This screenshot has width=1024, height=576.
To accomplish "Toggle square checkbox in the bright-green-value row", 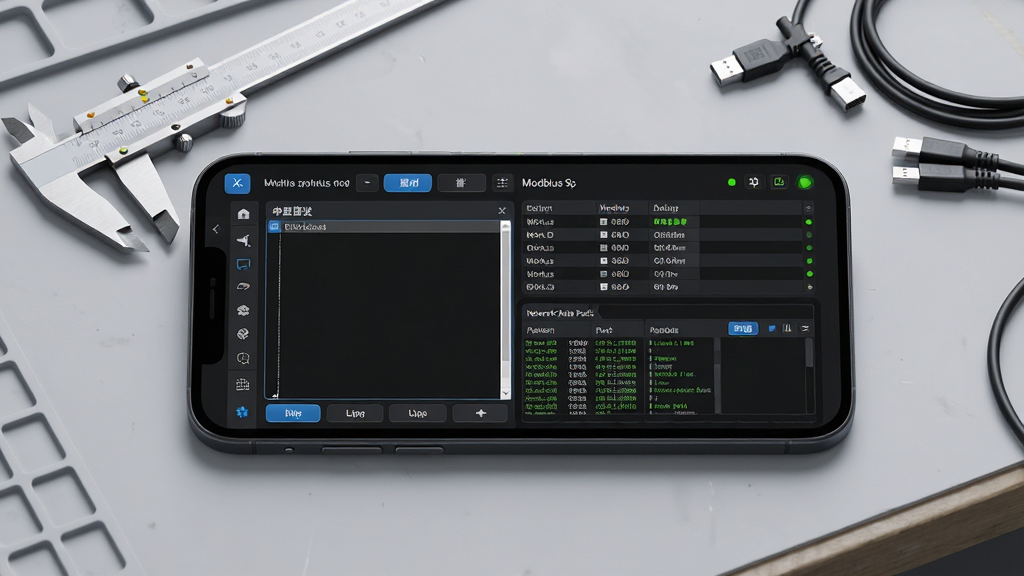I will tap(603, 222).
